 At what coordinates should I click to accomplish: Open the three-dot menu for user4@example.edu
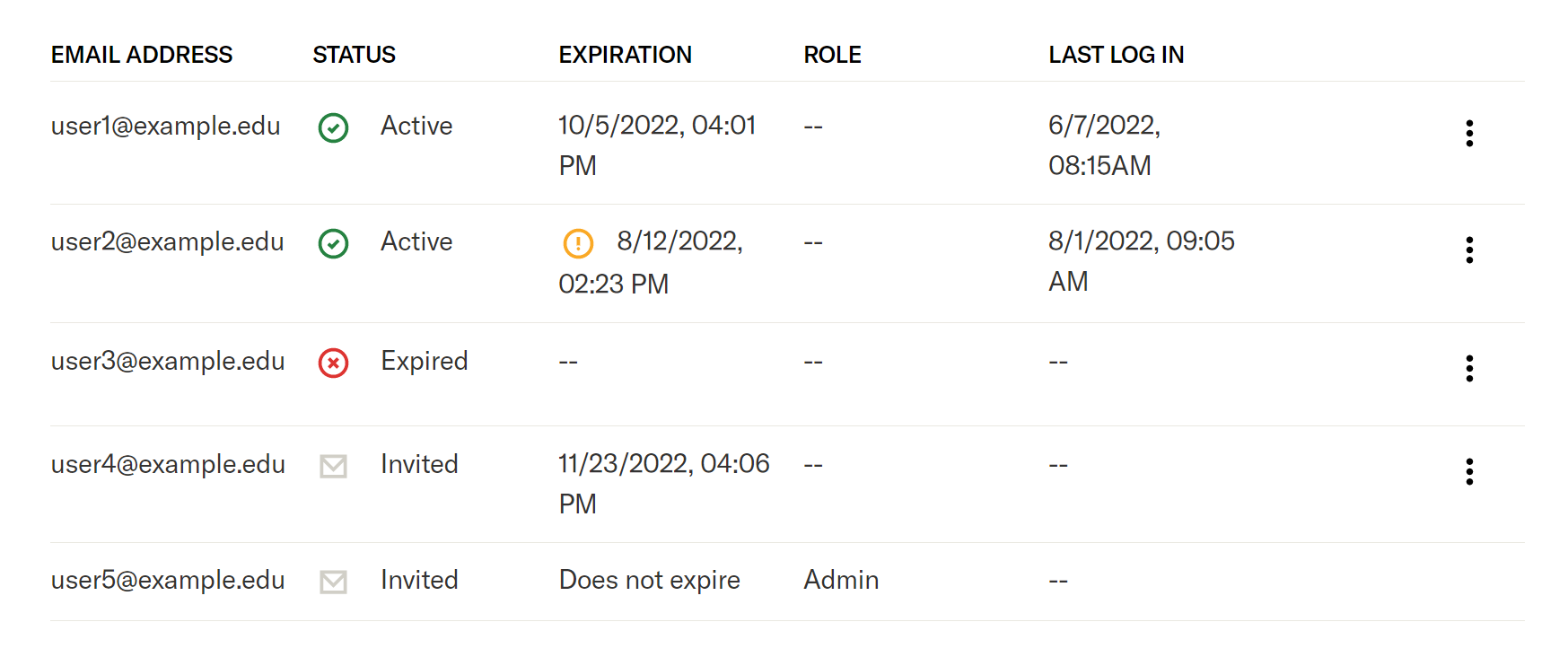click(1469, 471)
